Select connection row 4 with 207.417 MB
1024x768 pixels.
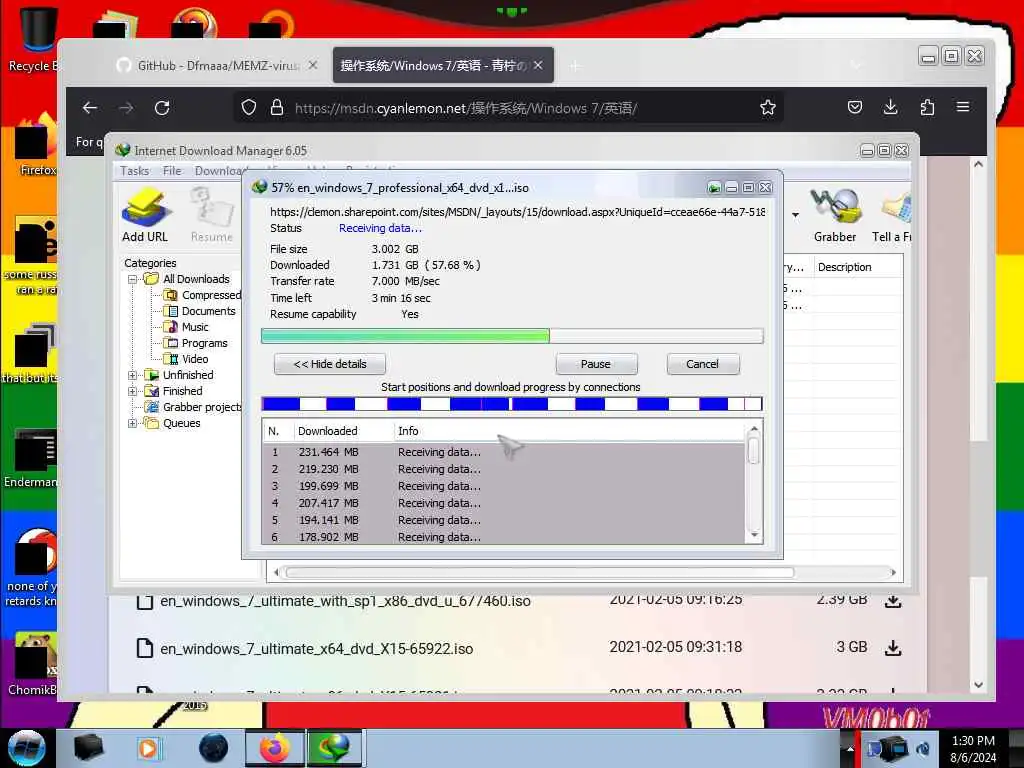504,503
